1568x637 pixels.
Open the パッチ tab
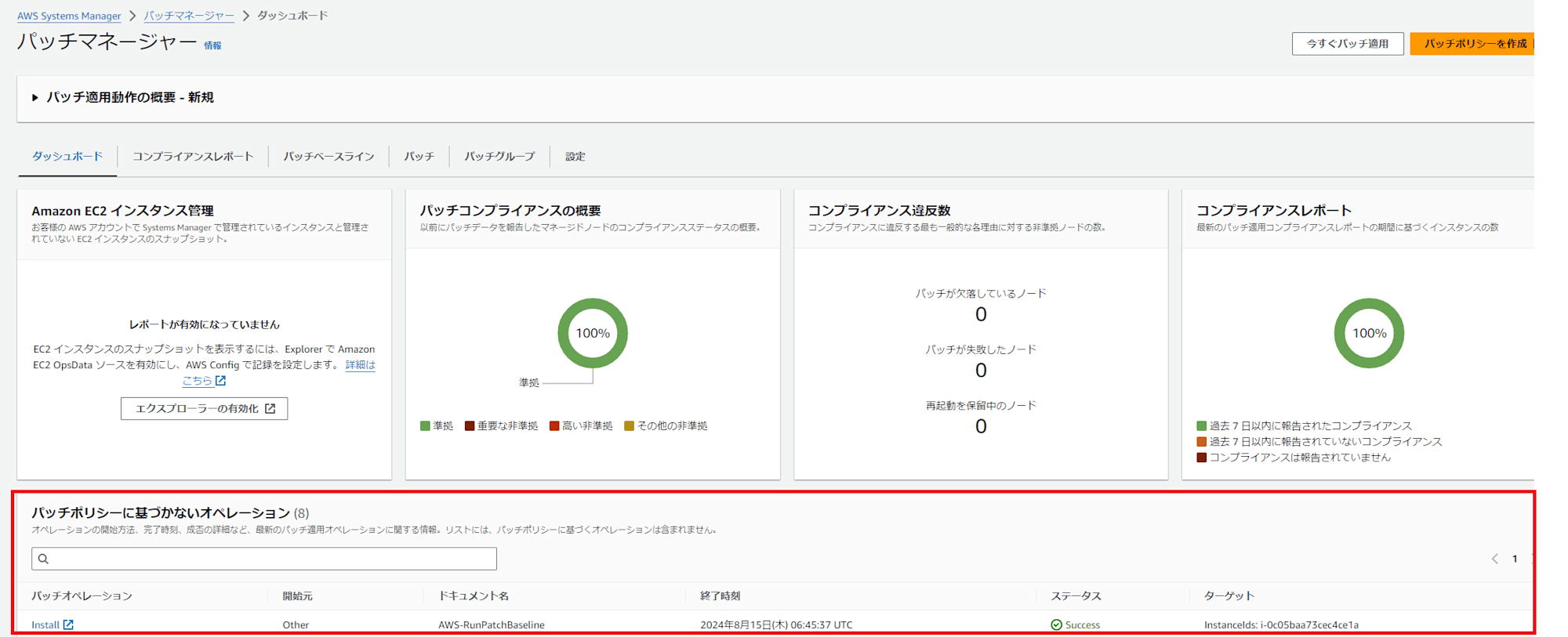click(419, 156)
